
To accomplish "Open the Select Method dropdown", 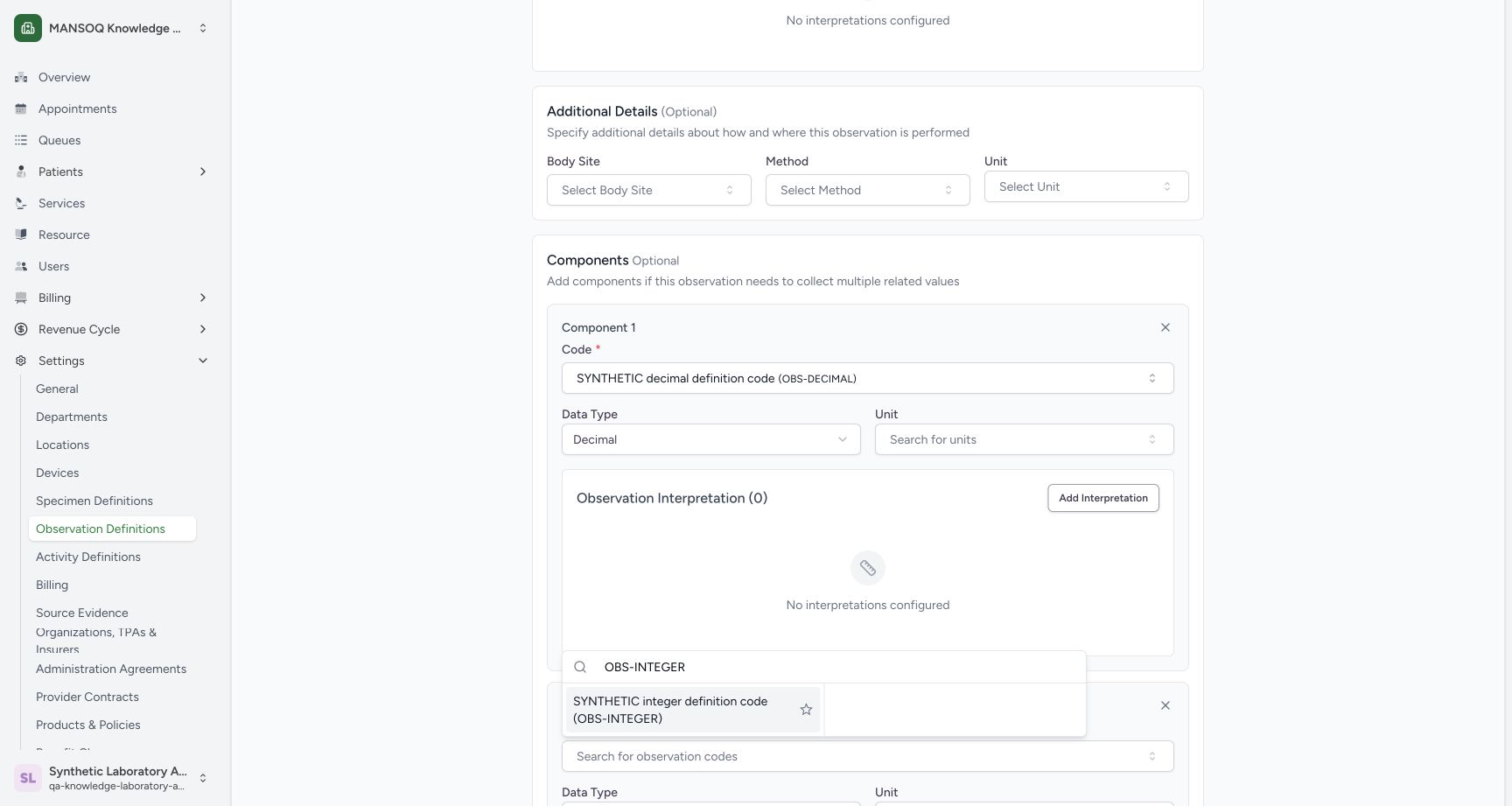I will click(x=868, y=190).
